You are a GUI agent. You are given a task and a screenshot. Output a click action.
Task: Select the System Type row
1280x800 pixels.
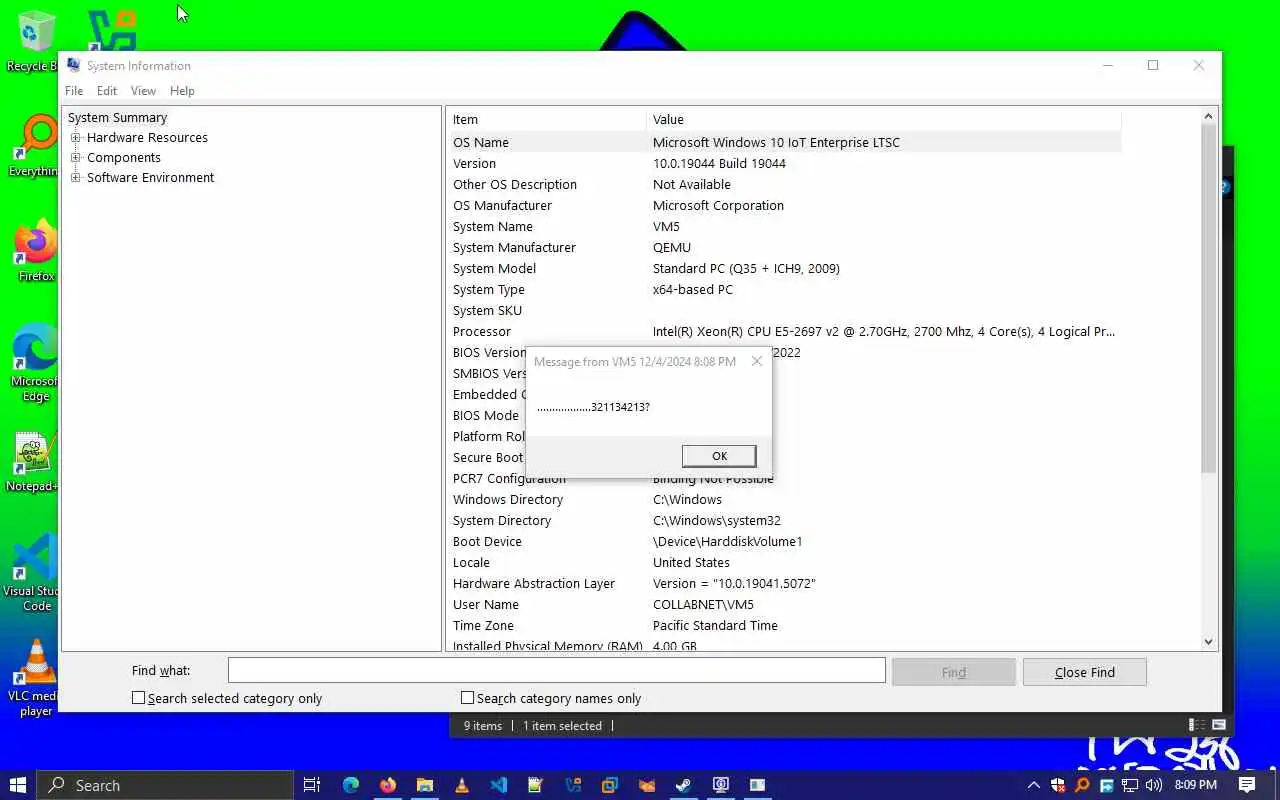[x=784, y=290]
